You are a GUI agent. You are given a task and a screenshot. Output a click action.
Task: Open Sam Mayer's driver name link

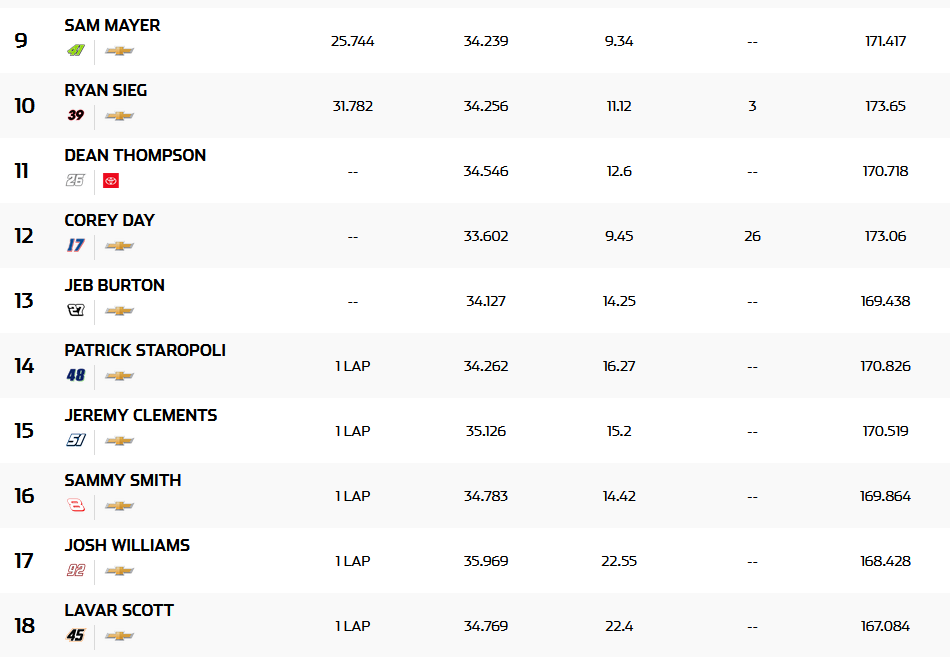coord(112,25)
